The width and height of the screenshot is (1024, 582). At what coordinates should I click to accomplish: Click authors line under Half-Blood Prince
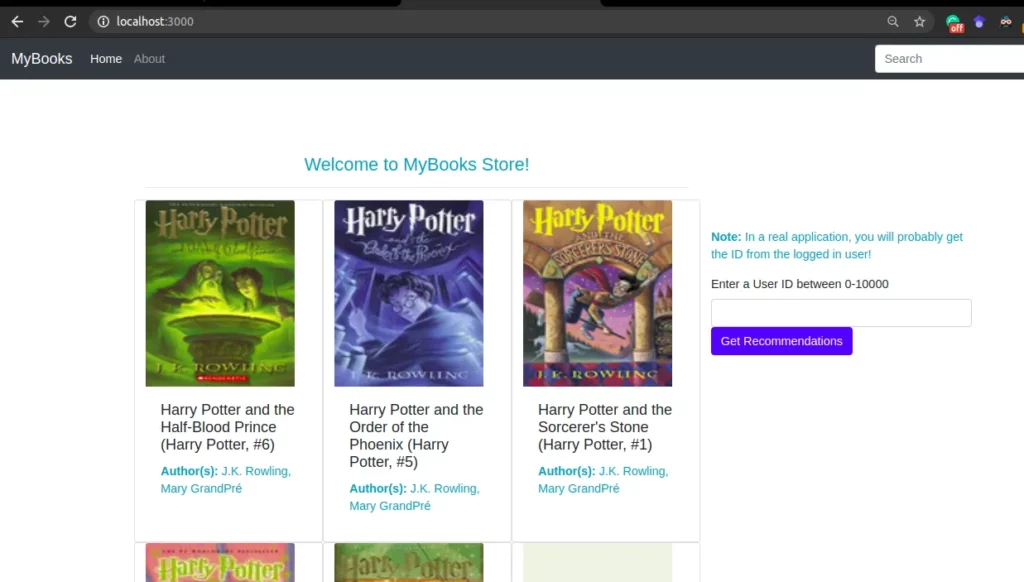pos(226,479)
